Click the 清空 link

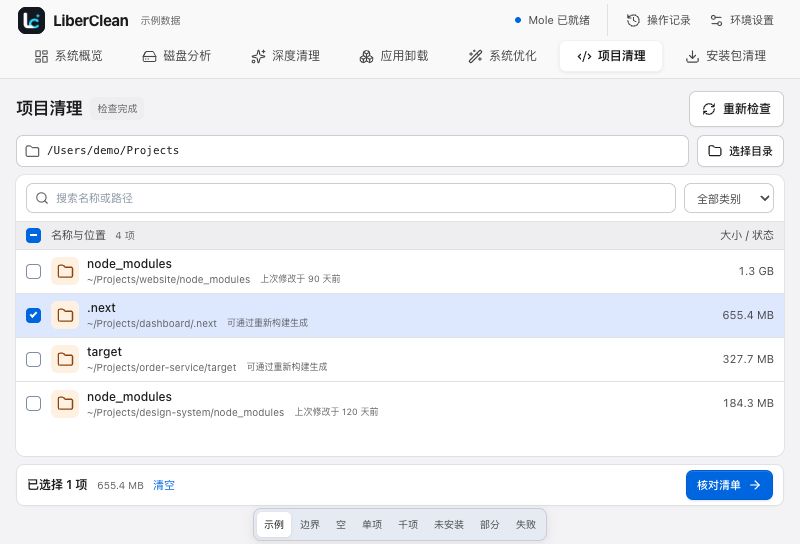[164, 485]
